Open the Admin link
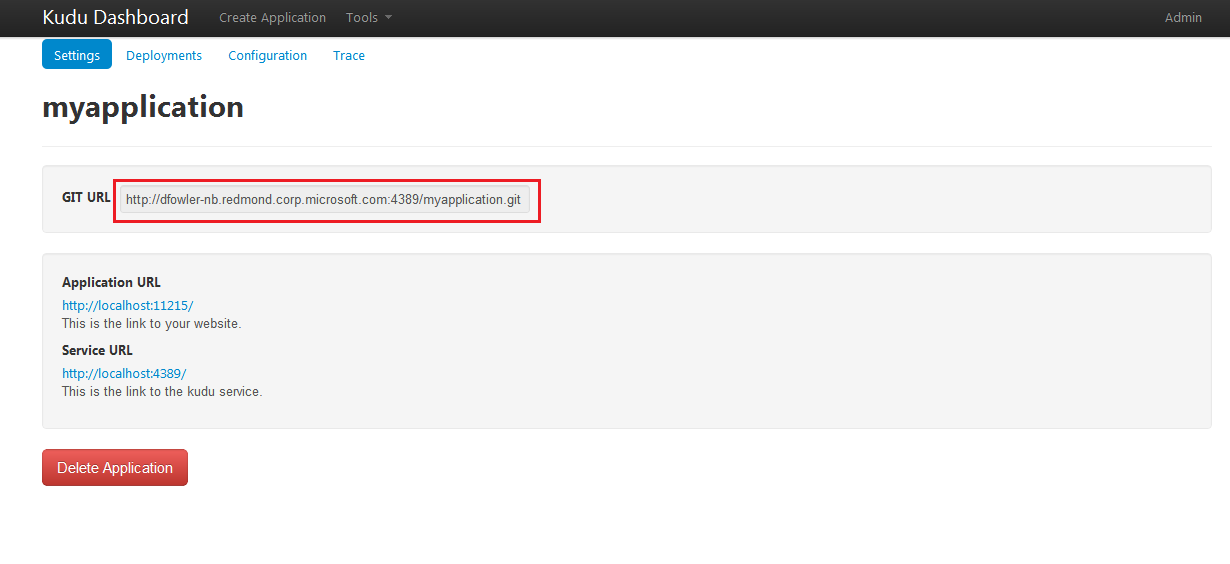The width and height of the screenshot is (1230, 564). 1183,18
